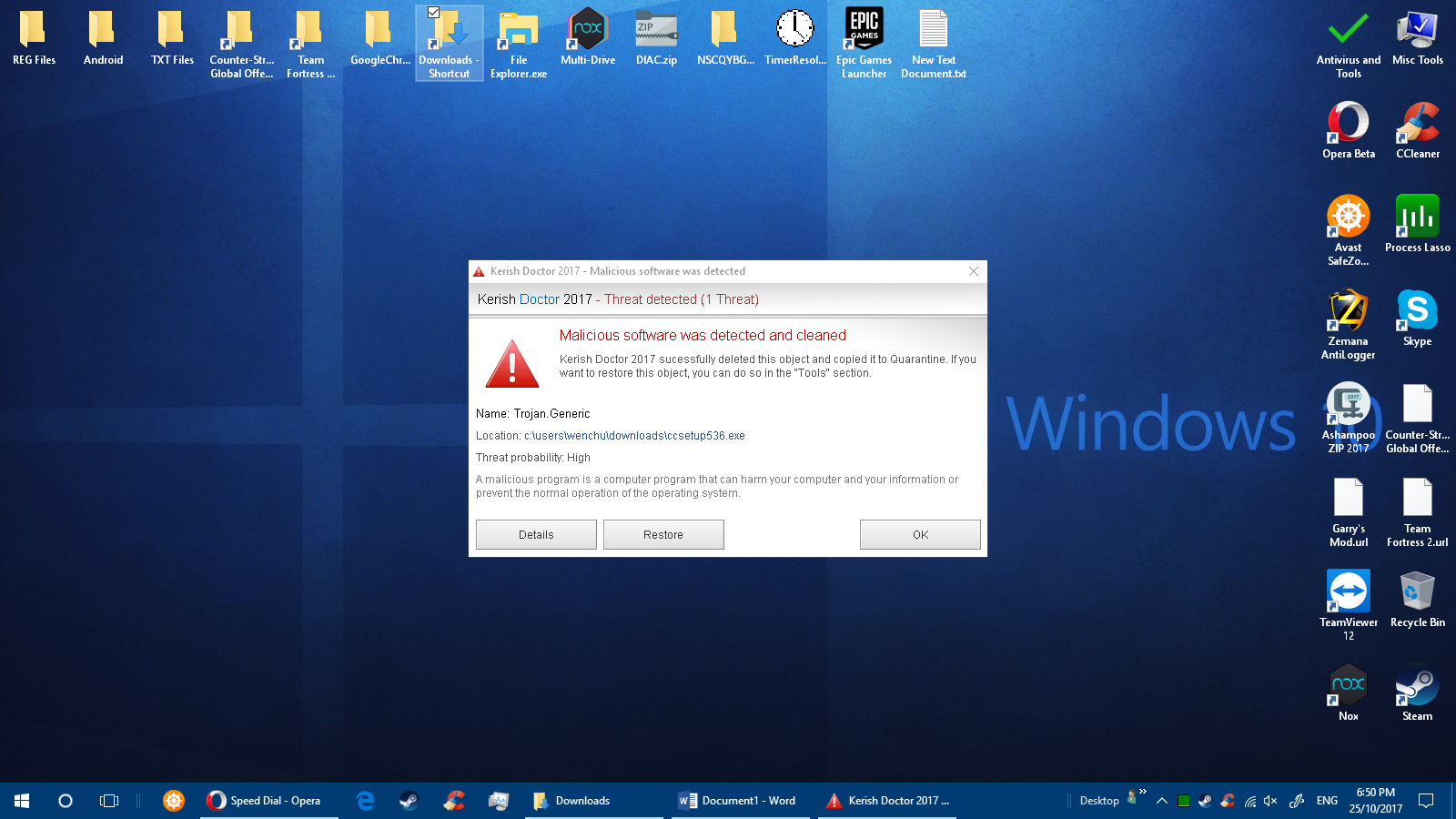
Task: Launch Steam from the desktop icon
Action: pyautogui.click(x=1418, y=693)
